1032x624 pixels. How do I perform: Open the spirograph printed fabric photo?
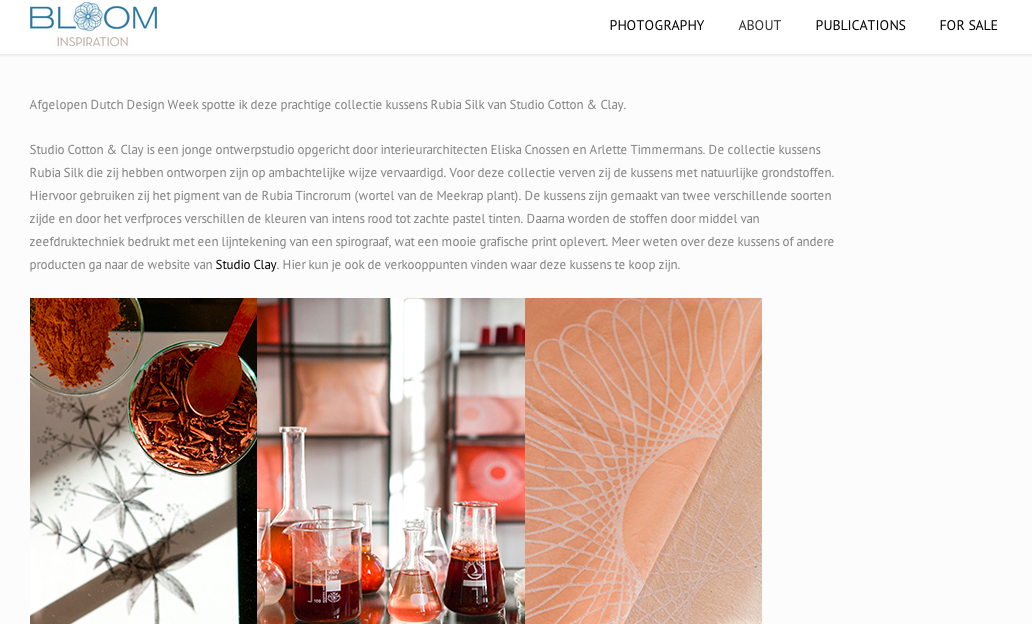click(643, 461)
